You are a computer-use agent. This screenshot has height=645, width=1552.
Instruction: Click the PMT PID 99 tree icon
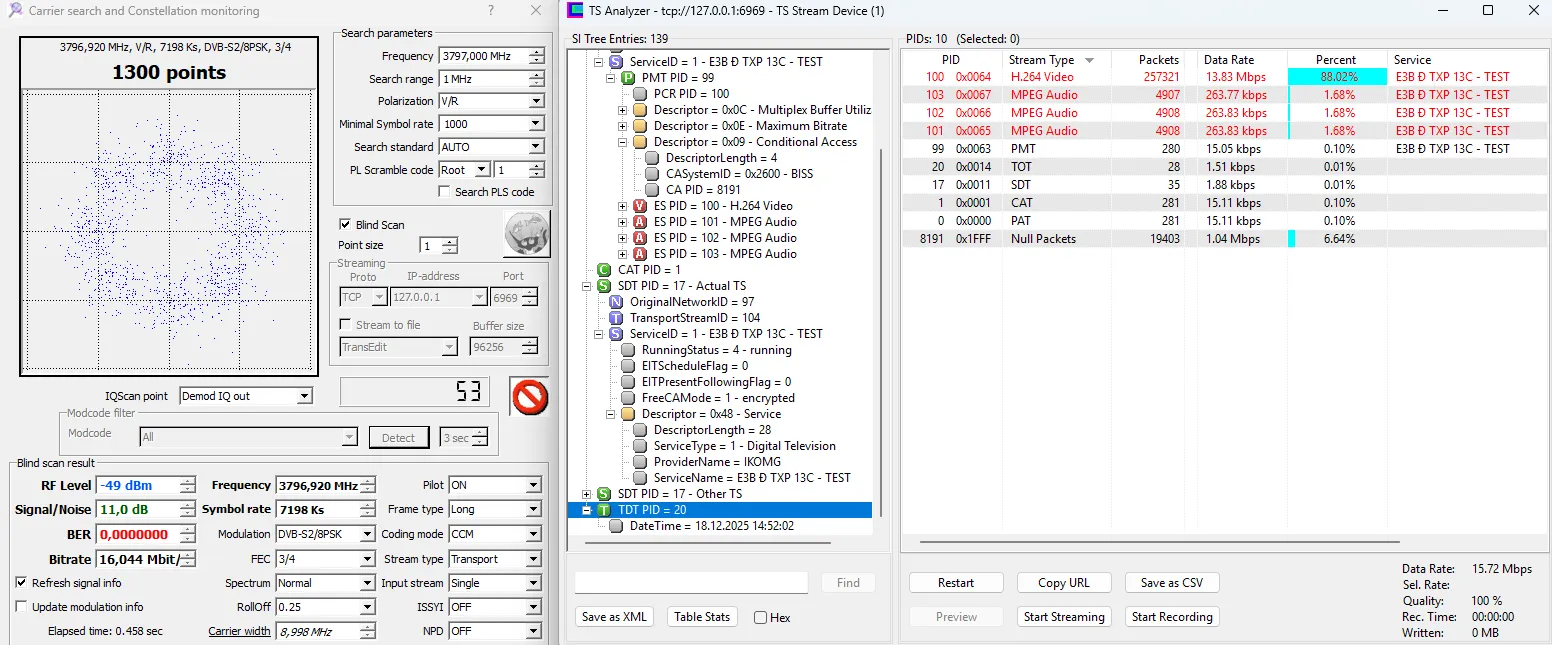628,78
